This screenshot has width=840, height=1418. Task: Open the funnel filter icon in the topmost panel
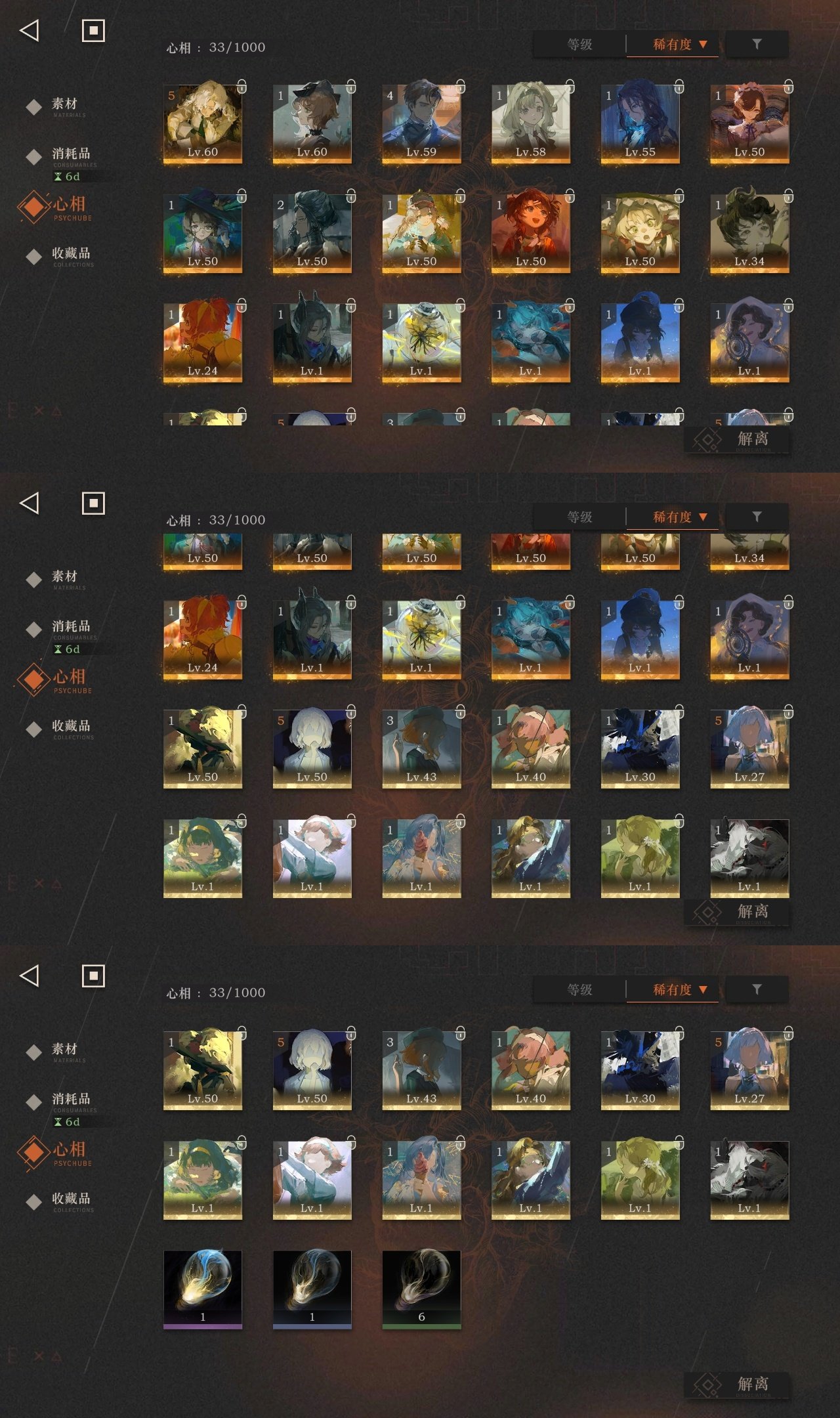pyautogui.click(x=757, y=44)
